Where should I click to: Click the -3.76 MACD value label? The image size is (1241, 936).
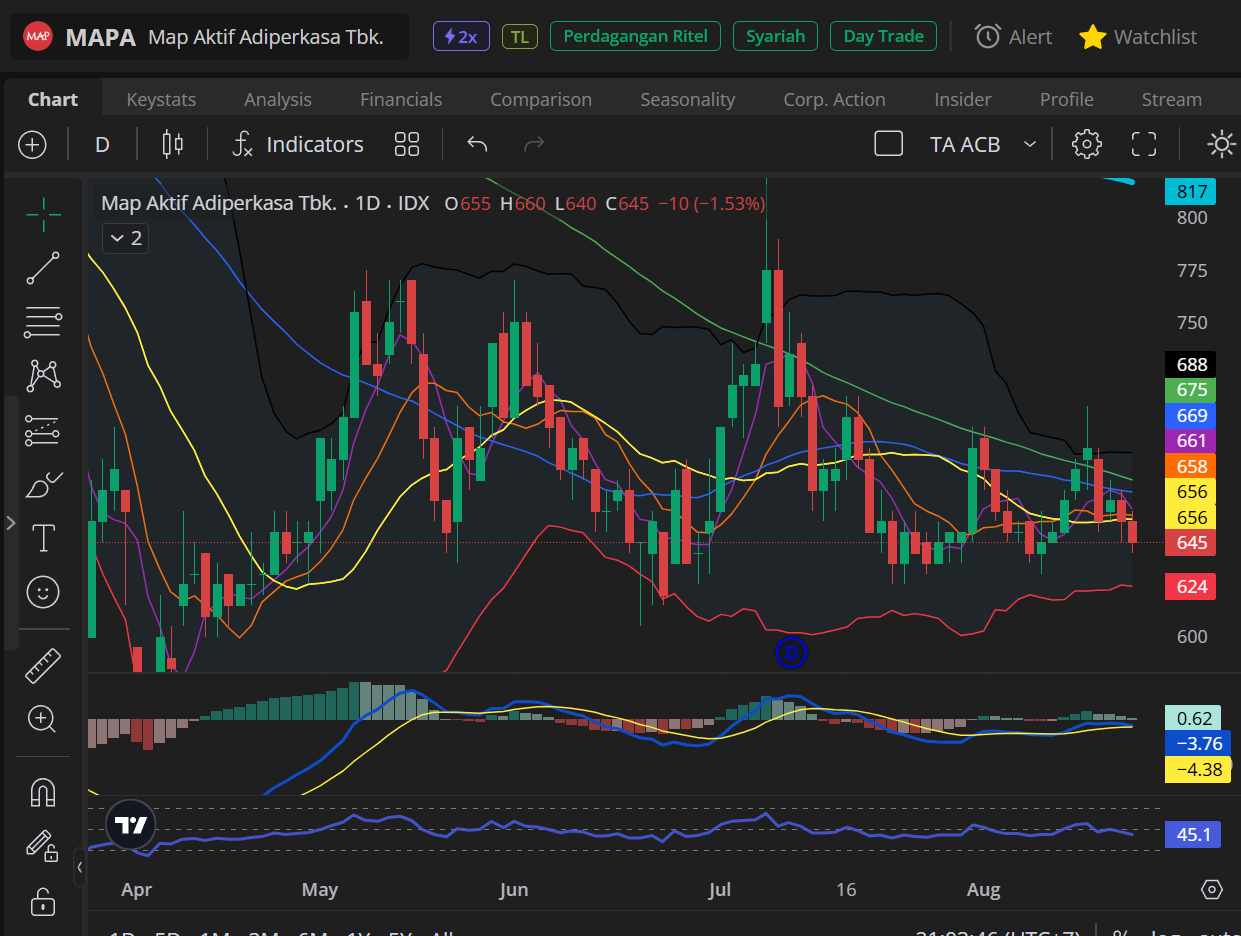click(x=1198, y=744)
